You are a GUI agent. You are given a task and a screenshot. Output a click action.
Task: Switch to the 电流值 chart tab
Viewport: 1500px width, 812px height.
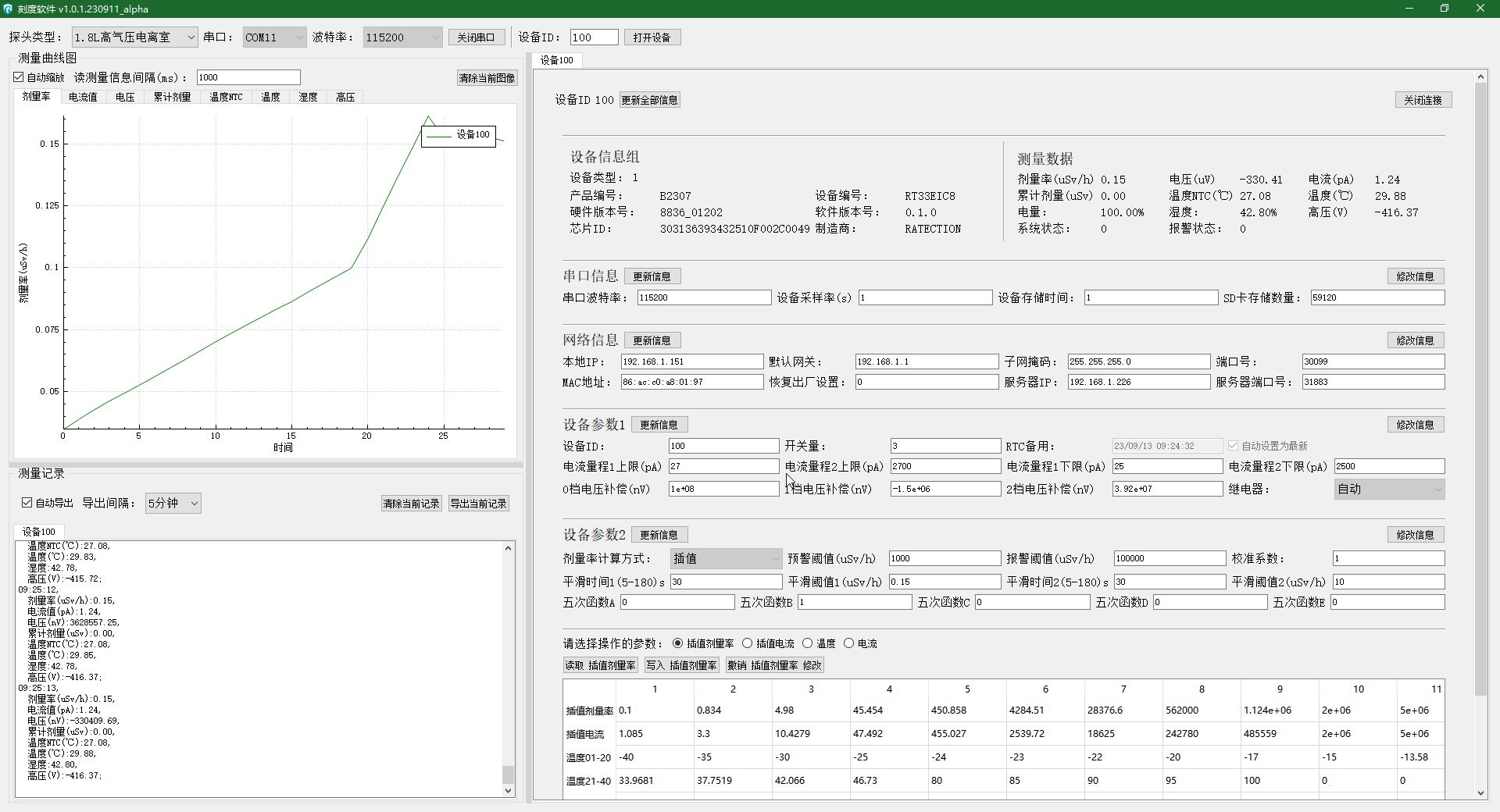[83, 97]
